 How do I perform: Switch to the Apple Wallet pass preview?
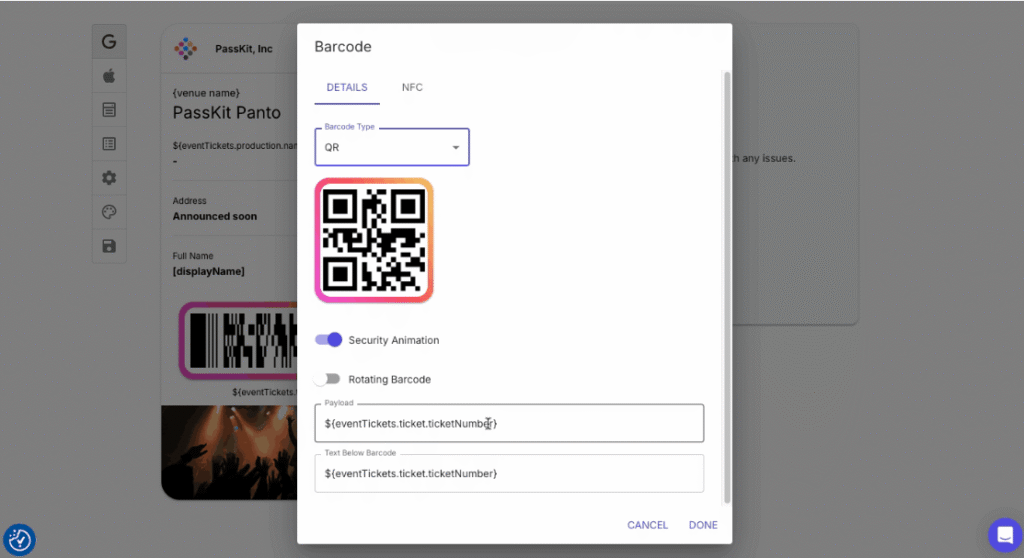tap(109, 76)
